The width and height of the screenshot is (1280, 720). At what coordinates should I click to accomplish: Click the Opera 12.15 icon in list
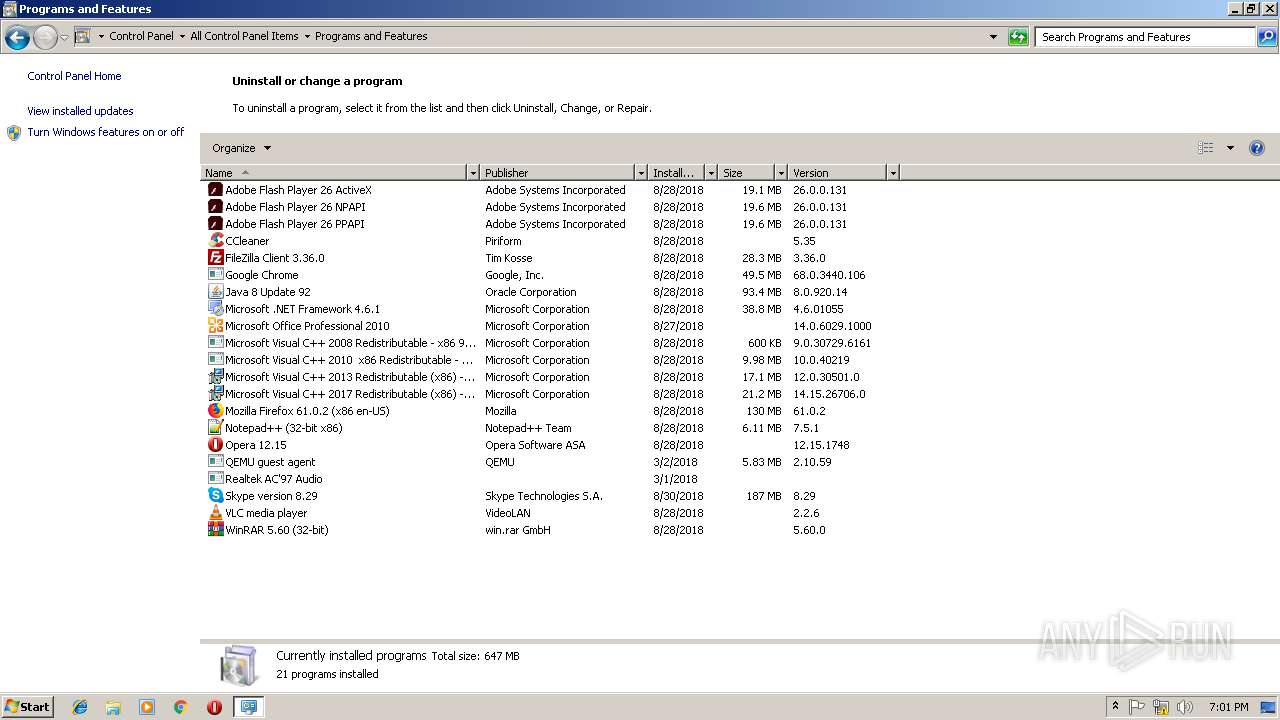(215, 445)
